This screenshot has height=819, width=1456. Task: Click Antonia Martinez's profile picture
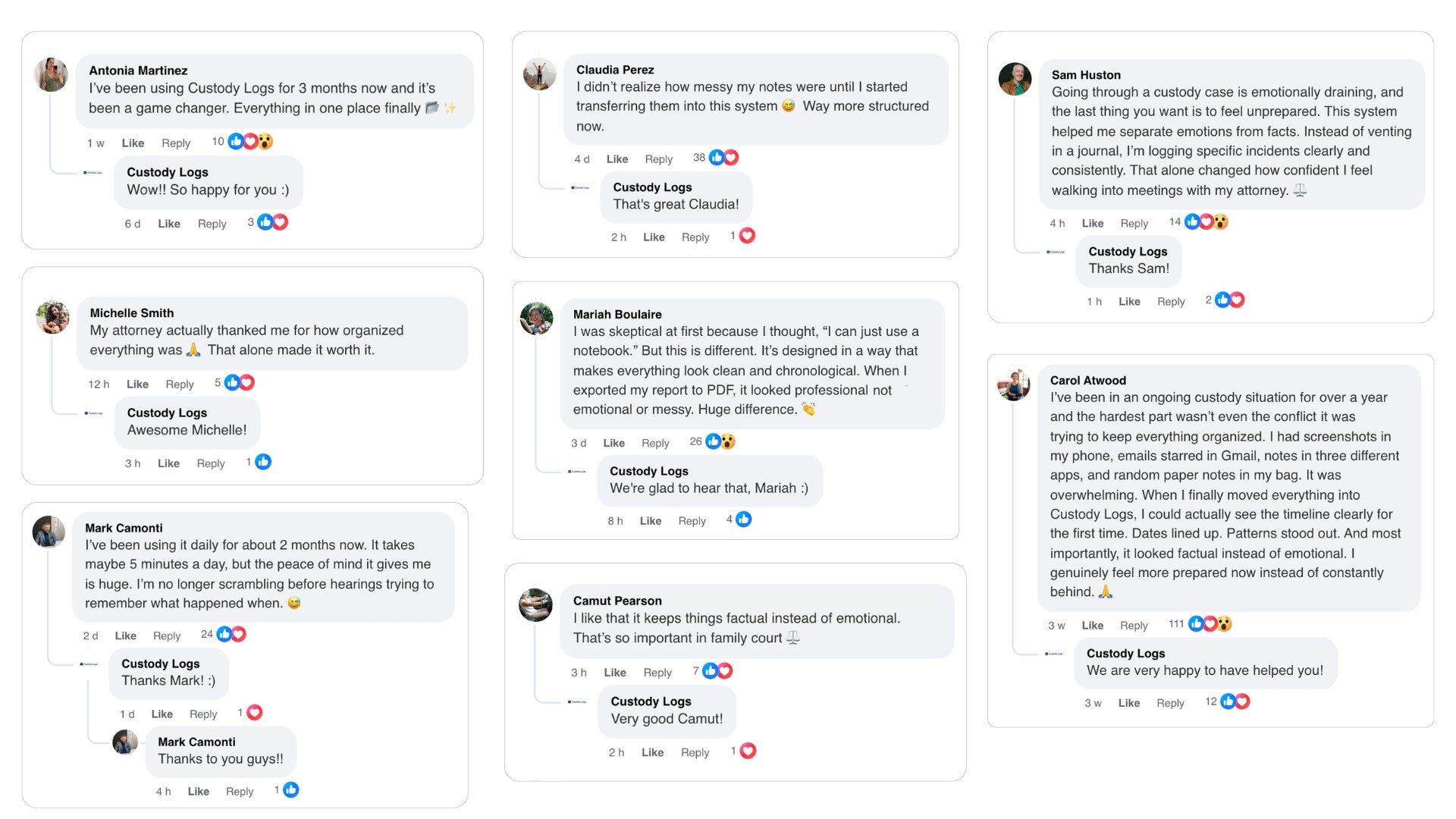pyautogui.click(x=52, y=74)
